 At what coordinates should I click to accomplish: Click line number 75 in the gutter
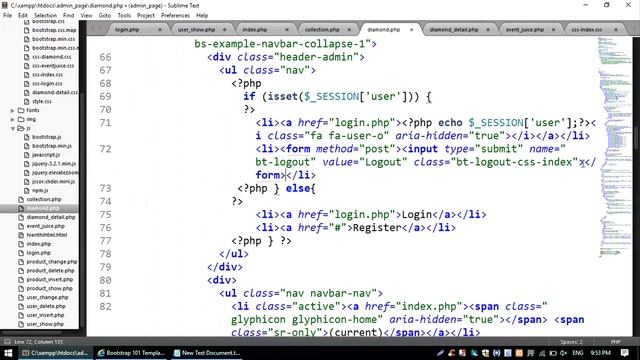pos(105,214)
